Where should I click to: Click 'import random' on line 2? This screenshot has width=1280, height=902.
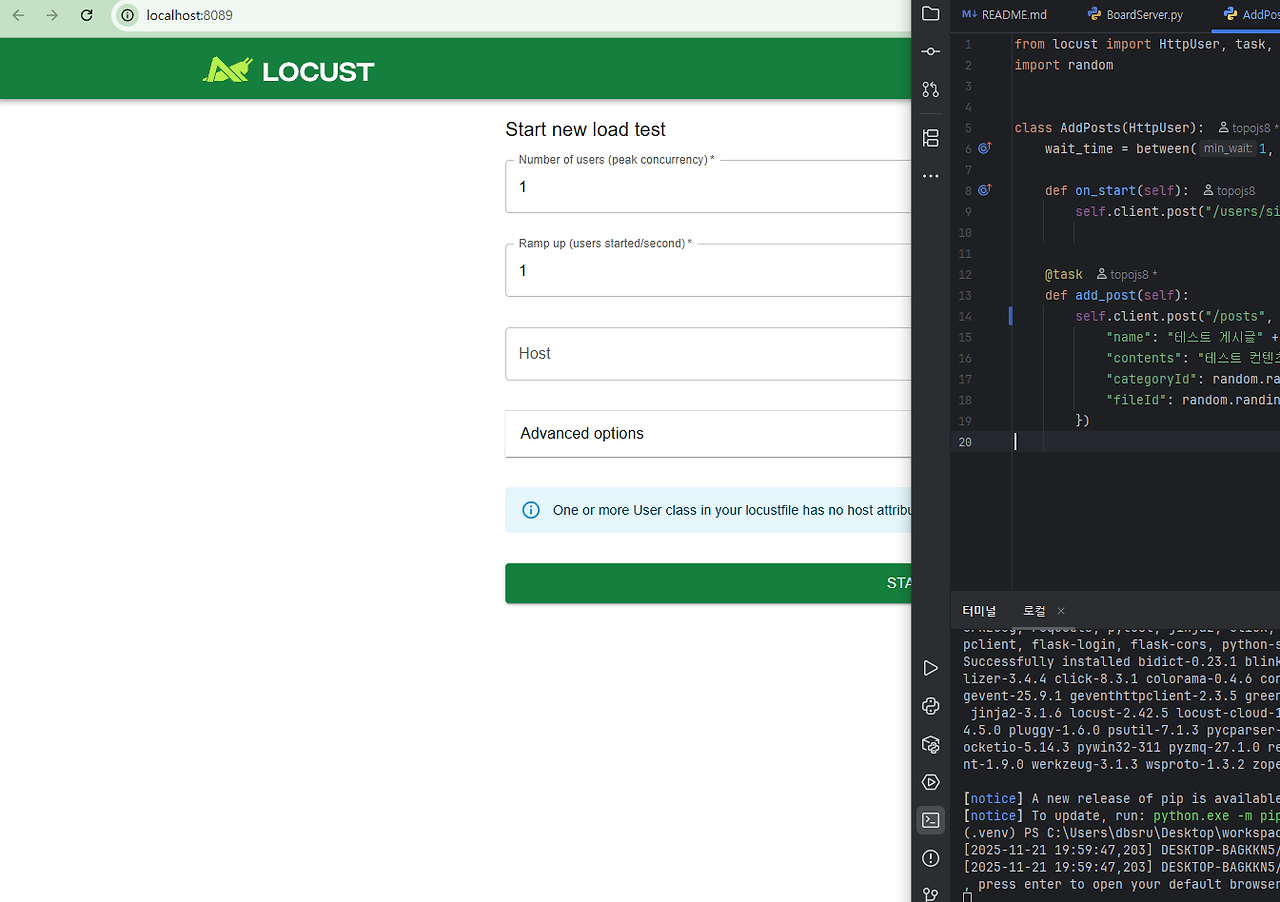pos(1063,65)
